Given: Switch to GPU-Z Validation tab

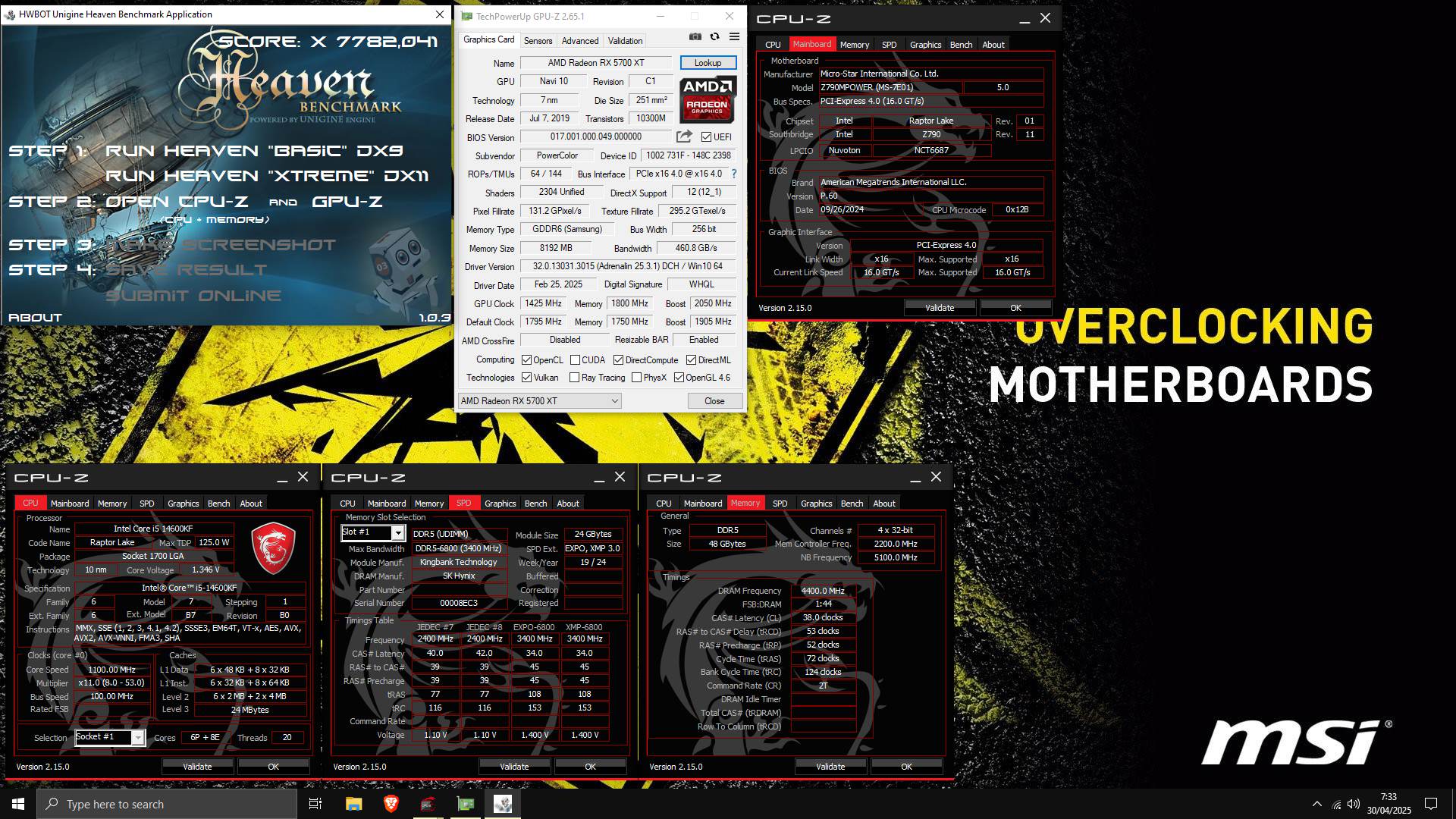Looking at the screenshot, I should [x=625, y=41].
